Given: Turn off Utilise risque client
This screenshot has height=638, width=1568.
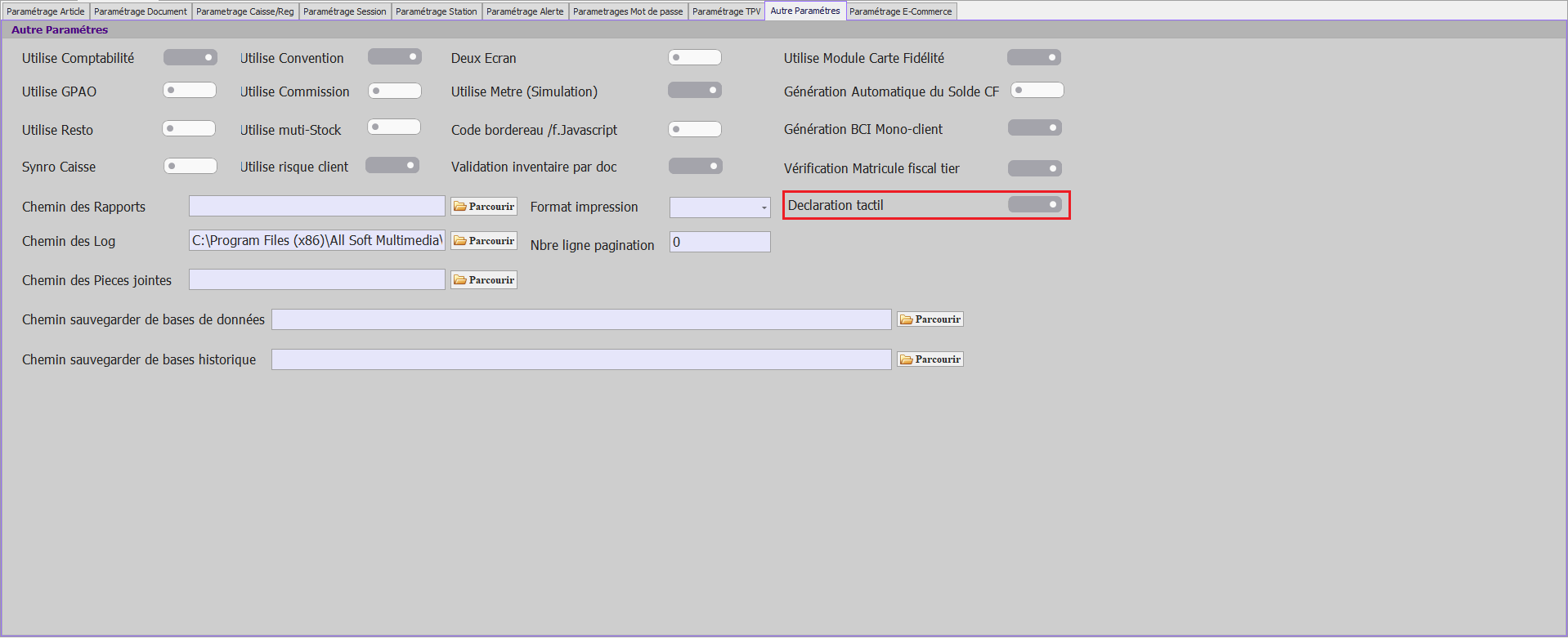Looking at the screenshot, I should click(x=392, y=165).
